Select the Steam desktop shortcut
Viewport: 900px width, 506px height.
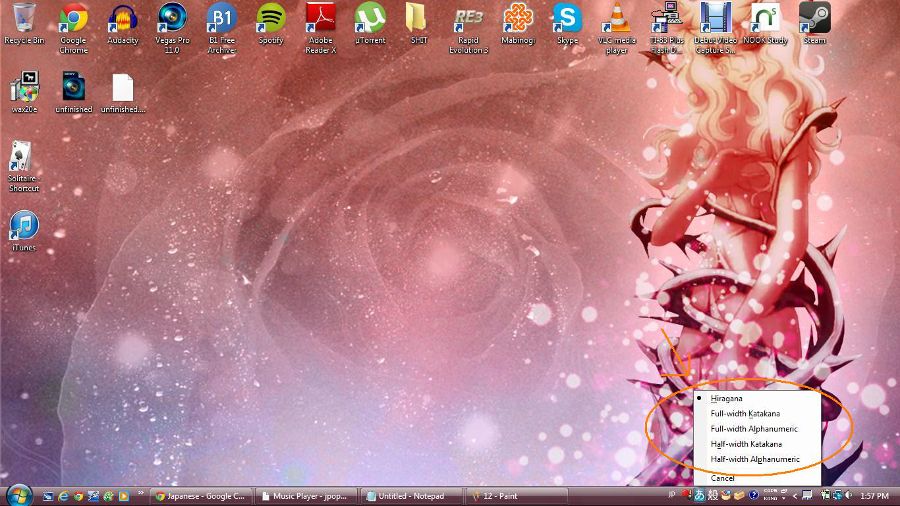coord(814,20)
